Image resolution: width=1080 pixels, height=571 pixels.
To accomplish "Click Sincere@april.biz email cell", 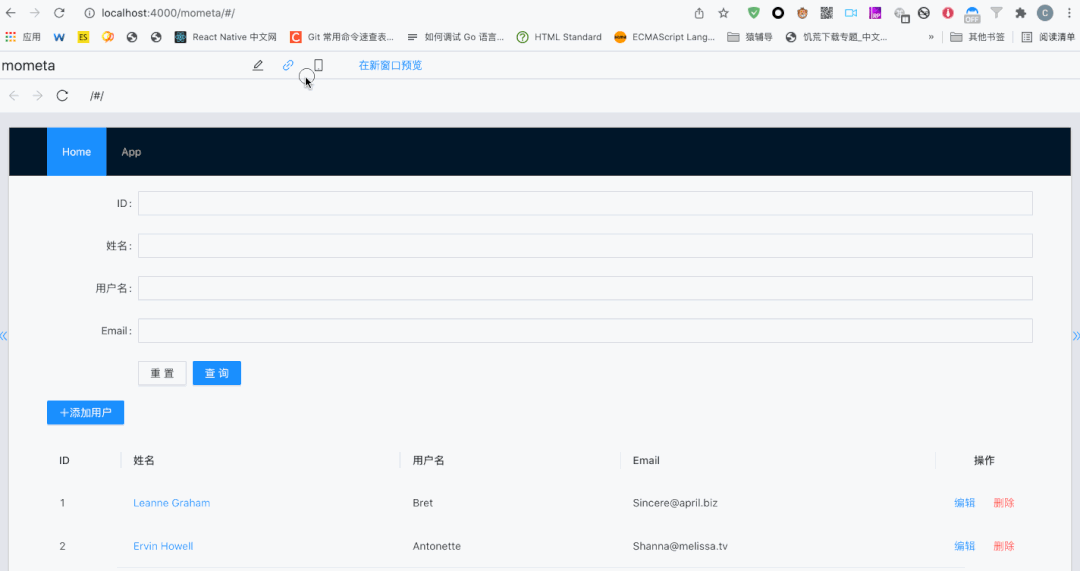I will (x=675, y=503).
